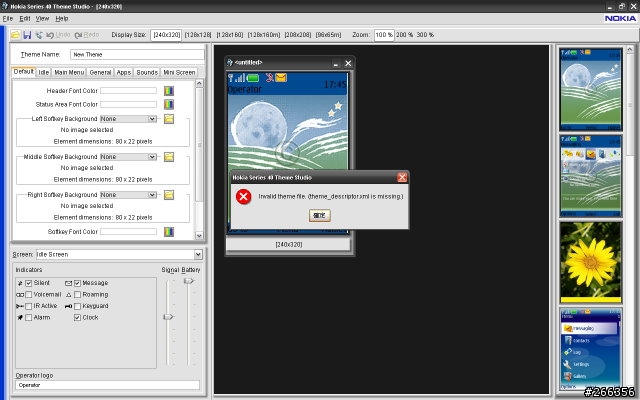Confirm the error dialog with OK button
640x400 pixels.
pos(320,216)
